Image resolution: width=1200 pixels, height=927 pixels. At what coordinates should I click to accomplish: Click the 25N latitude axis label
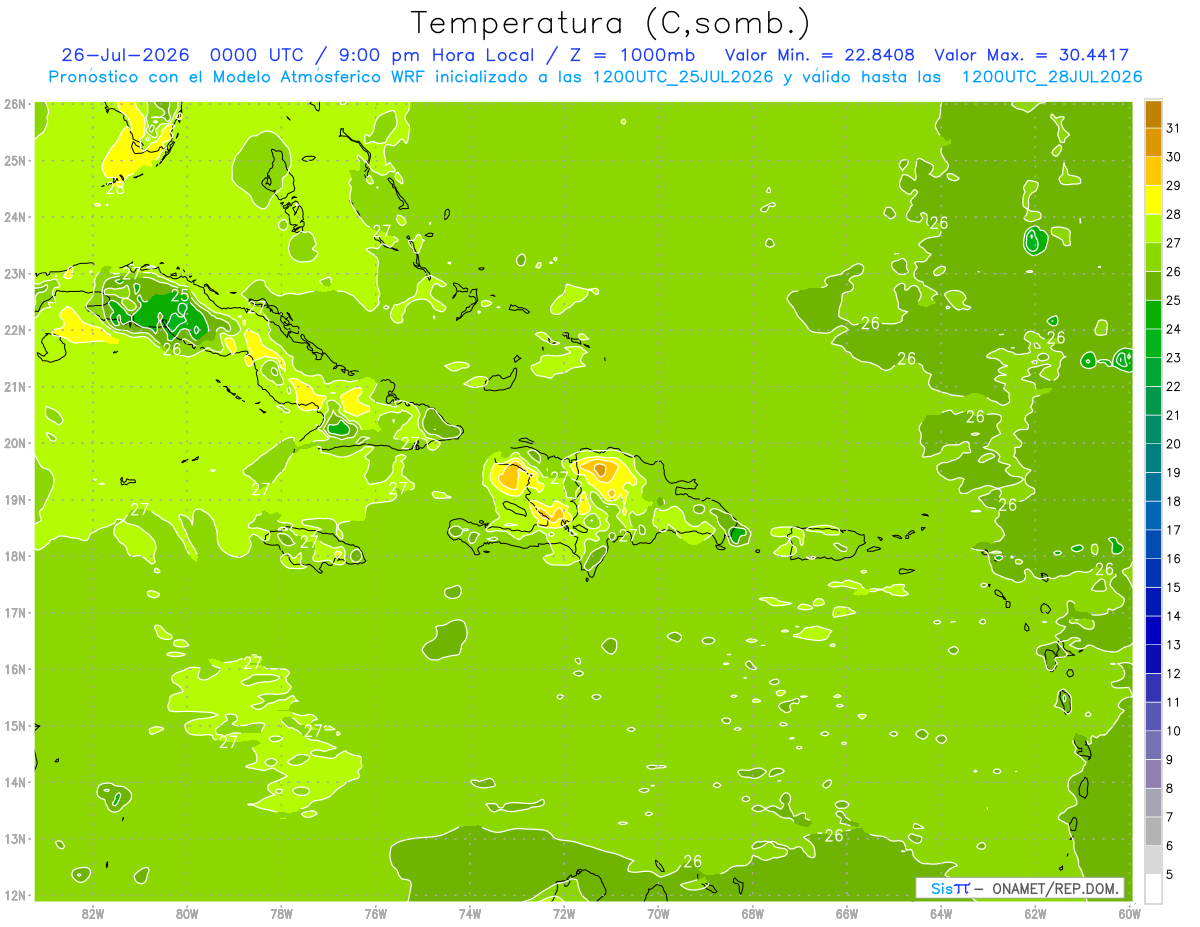pos(15,160)
